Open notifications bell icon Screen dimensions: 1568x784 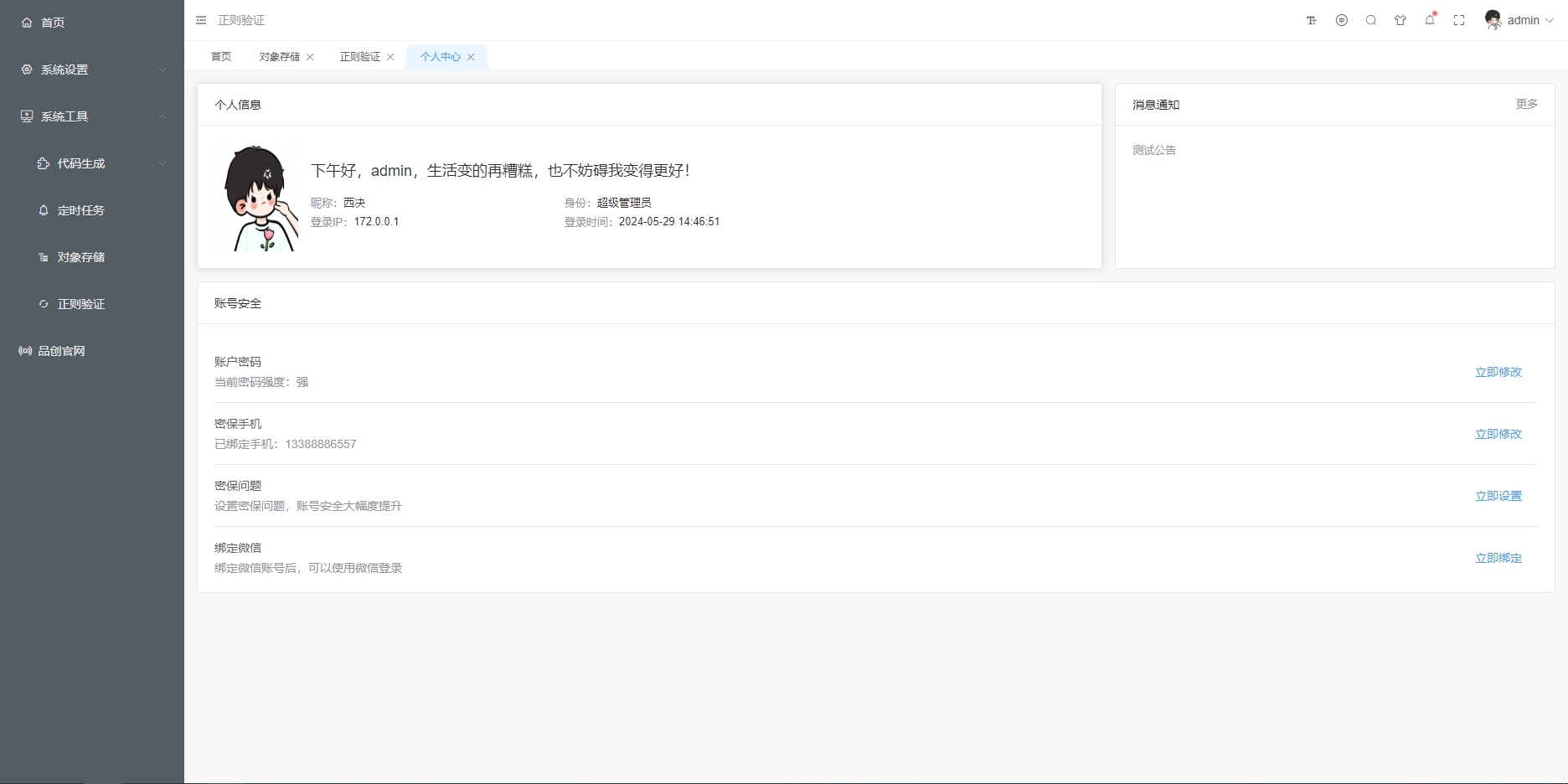tap(1430, 21)
